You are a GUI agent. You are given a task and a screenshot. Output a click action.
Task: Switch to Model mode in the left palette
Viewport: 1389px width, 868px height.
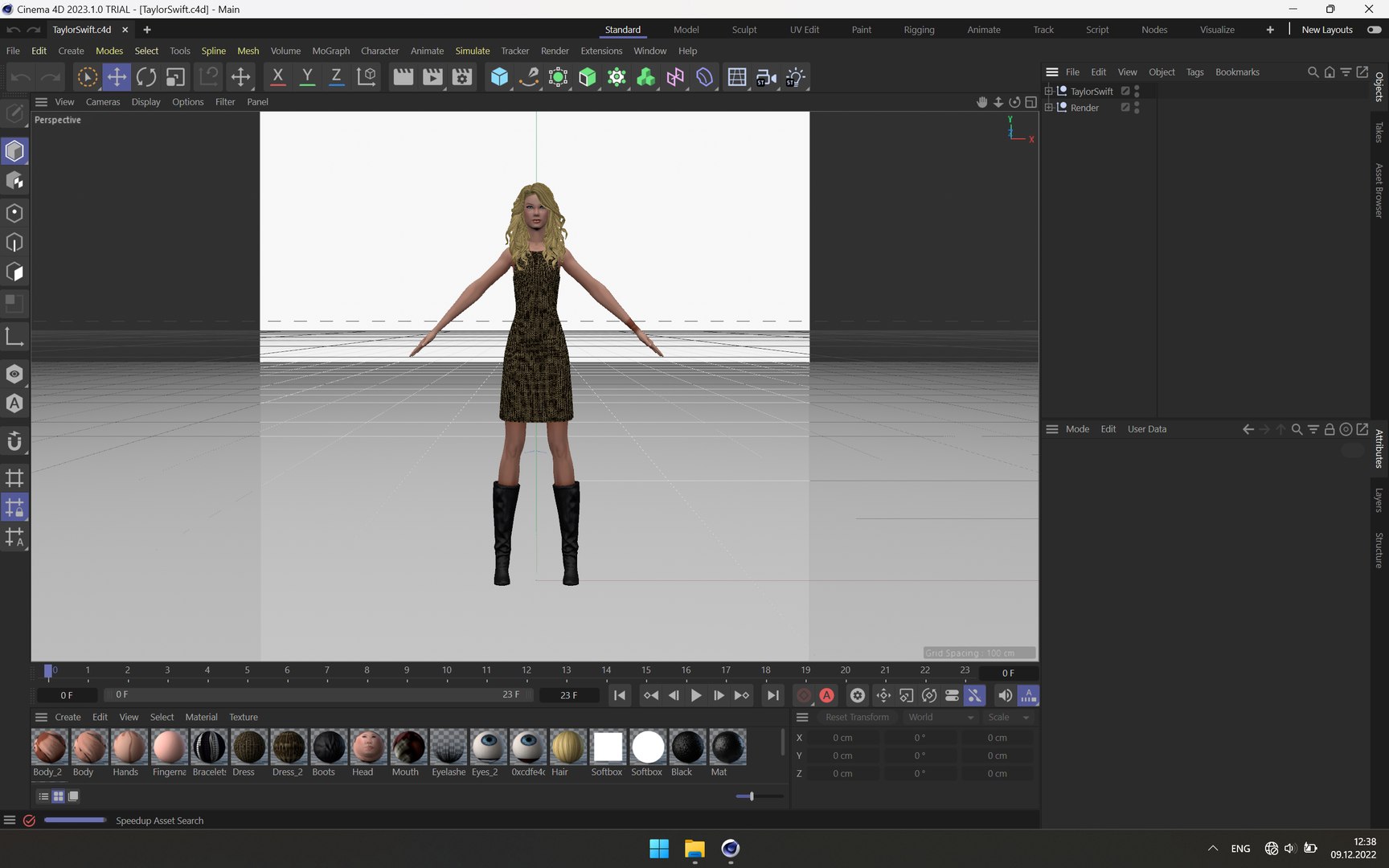tap(14, 151)
